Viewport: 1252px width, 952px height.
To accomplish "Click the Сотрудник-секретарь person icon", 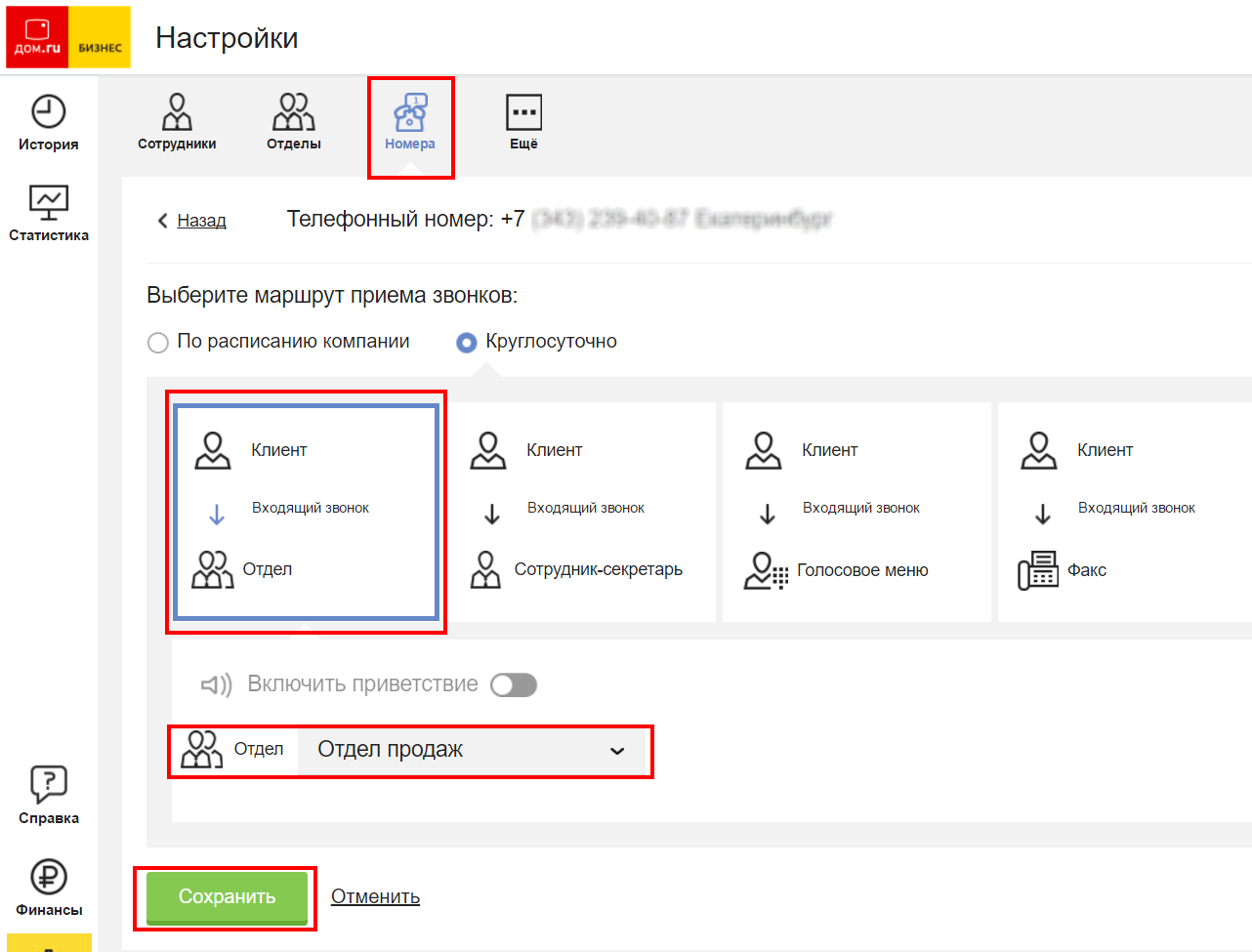I will pos(485,569).
